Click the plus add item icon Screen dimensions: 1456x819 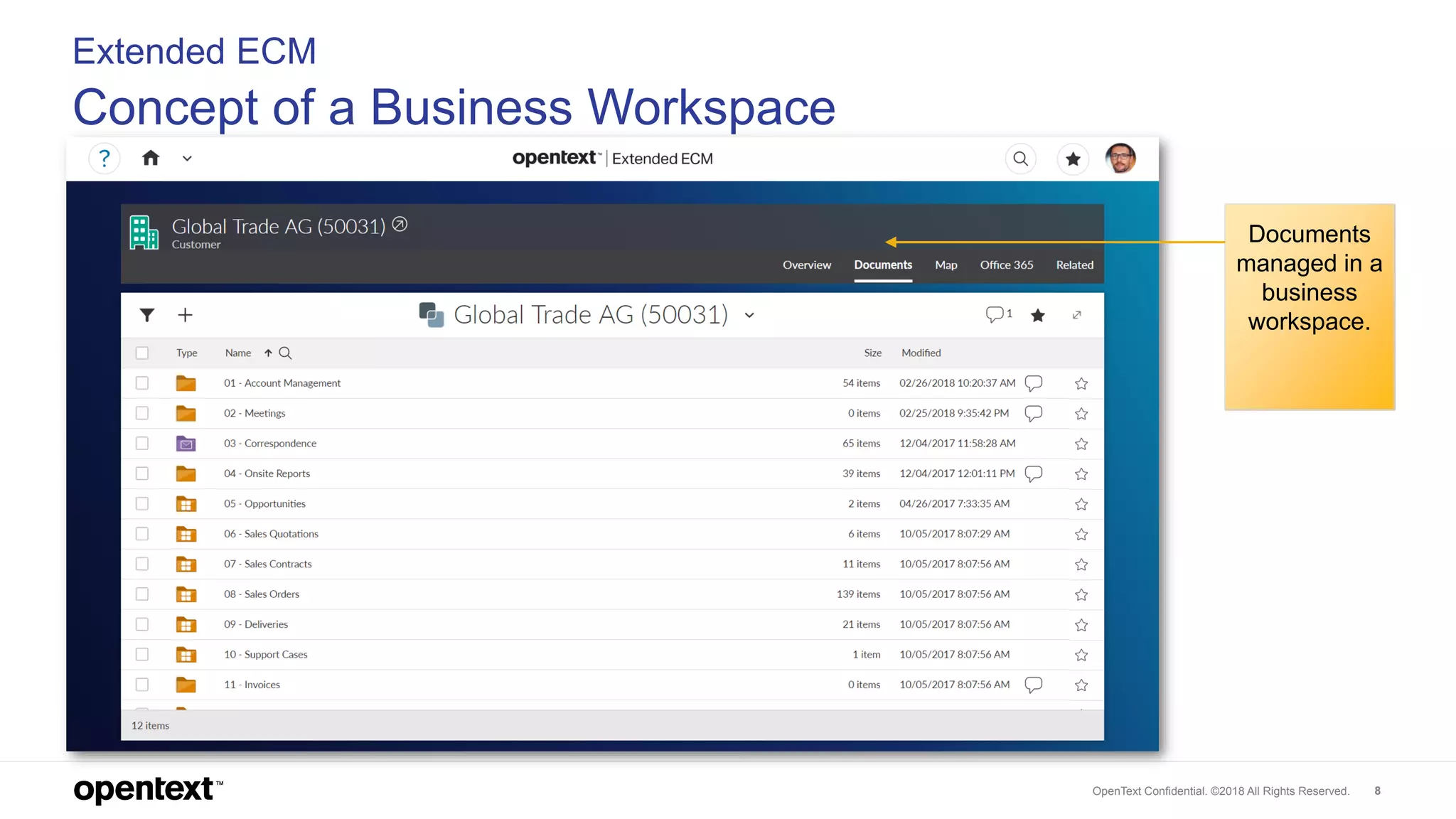185,315
